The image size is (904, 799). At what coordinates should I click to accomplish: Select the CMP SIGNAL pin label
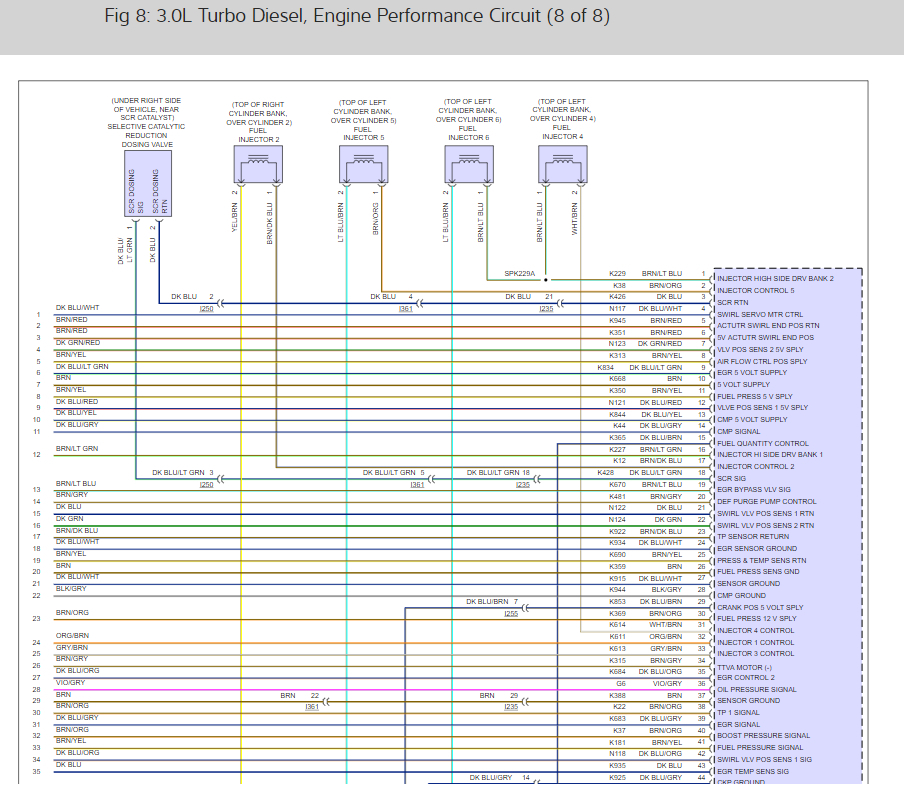tap(739, 431)
